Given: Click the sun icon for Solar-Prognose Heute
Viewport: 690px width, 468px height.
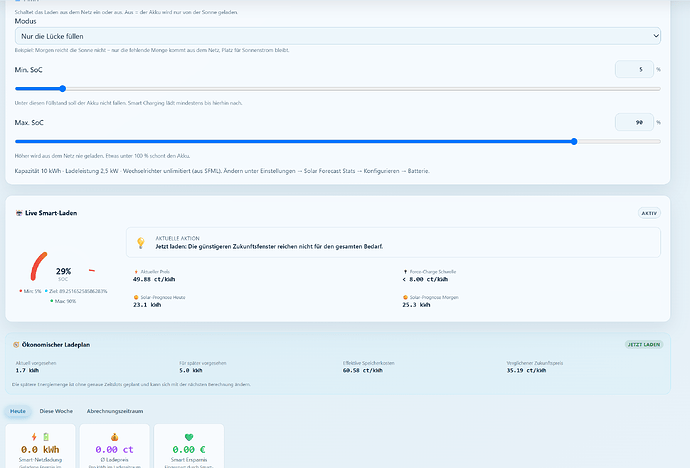Looking at the screenshot, I should (136, 297).
